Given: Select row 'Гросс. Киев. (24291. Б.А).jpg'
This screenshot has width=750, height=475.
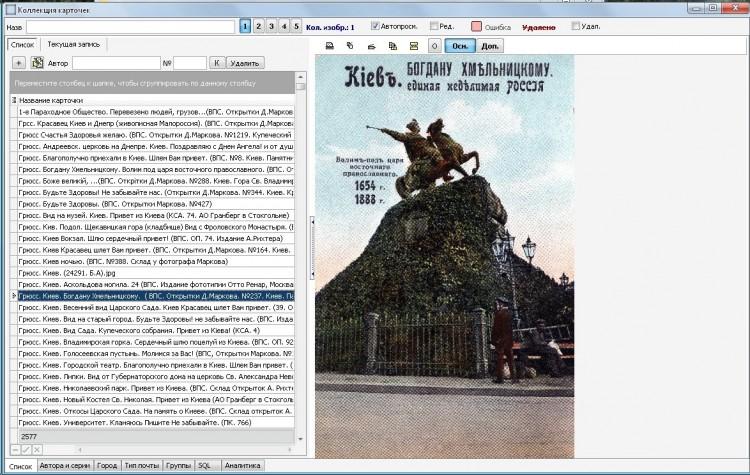Looking at the screenshot, I should pos(156,273).
